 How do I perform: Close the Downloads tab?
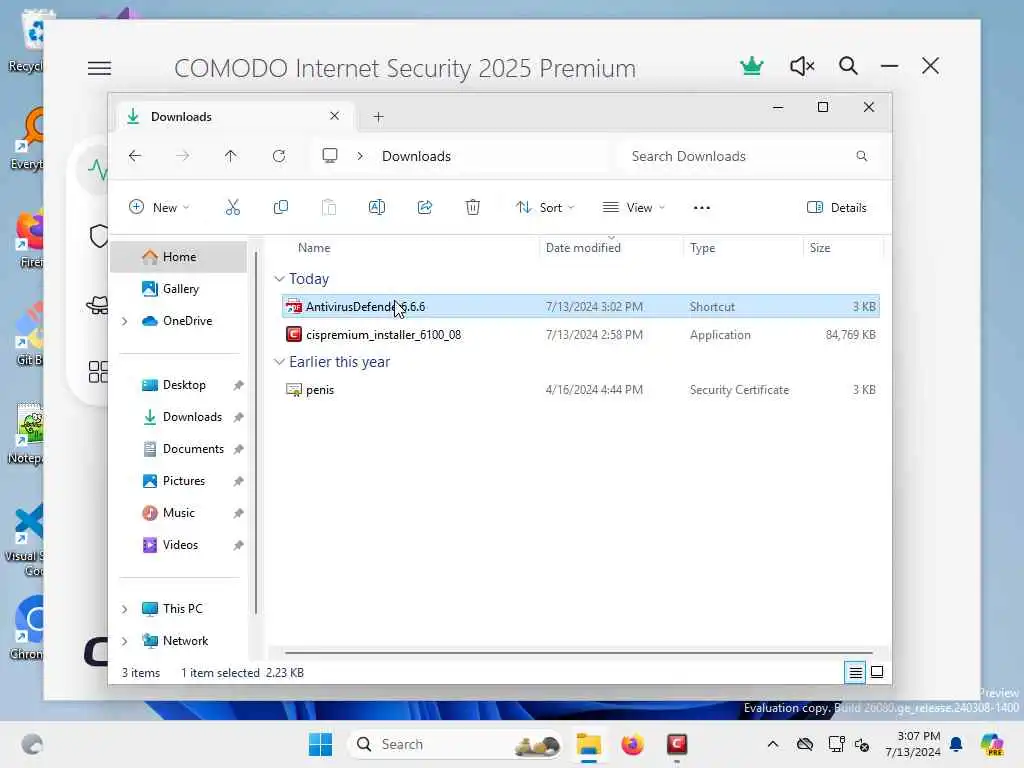pyautogui.click(x=334, y=116)
